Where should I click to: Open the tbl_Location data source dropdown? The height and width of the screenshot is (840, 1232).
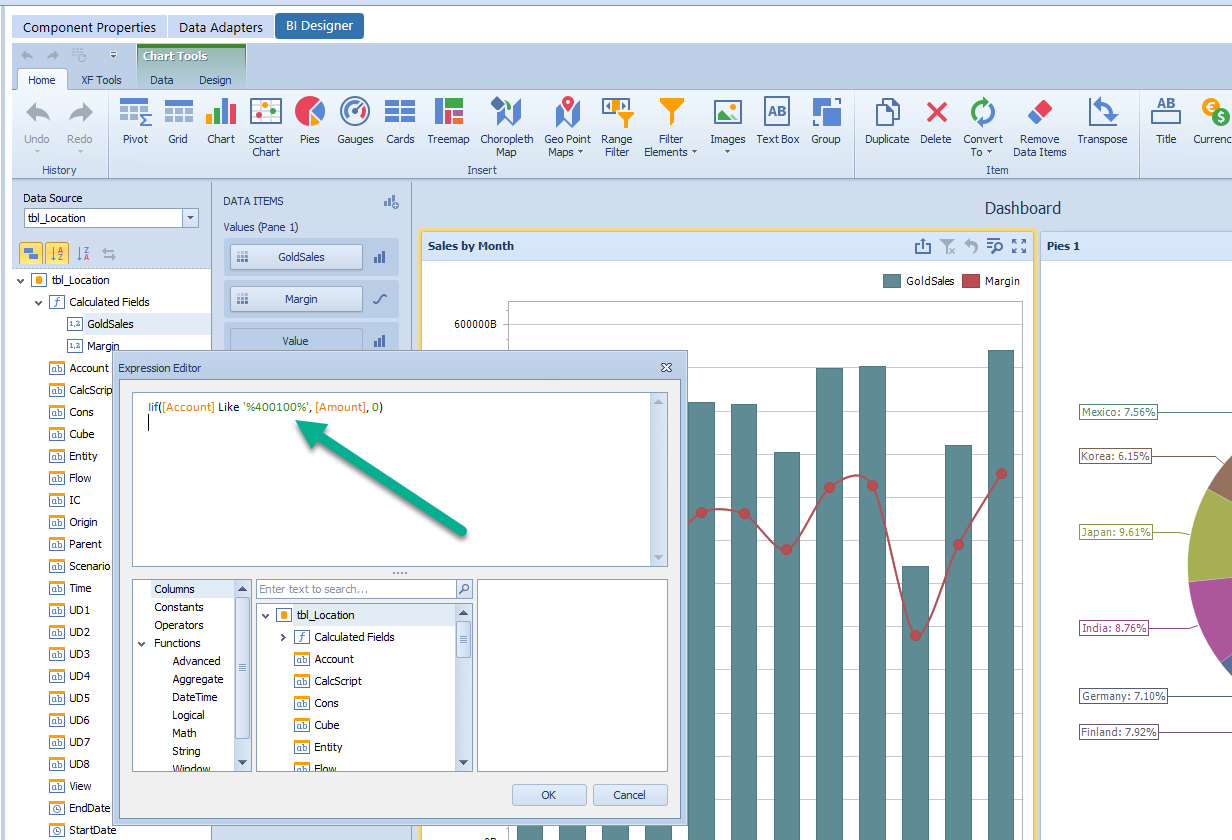191,218
